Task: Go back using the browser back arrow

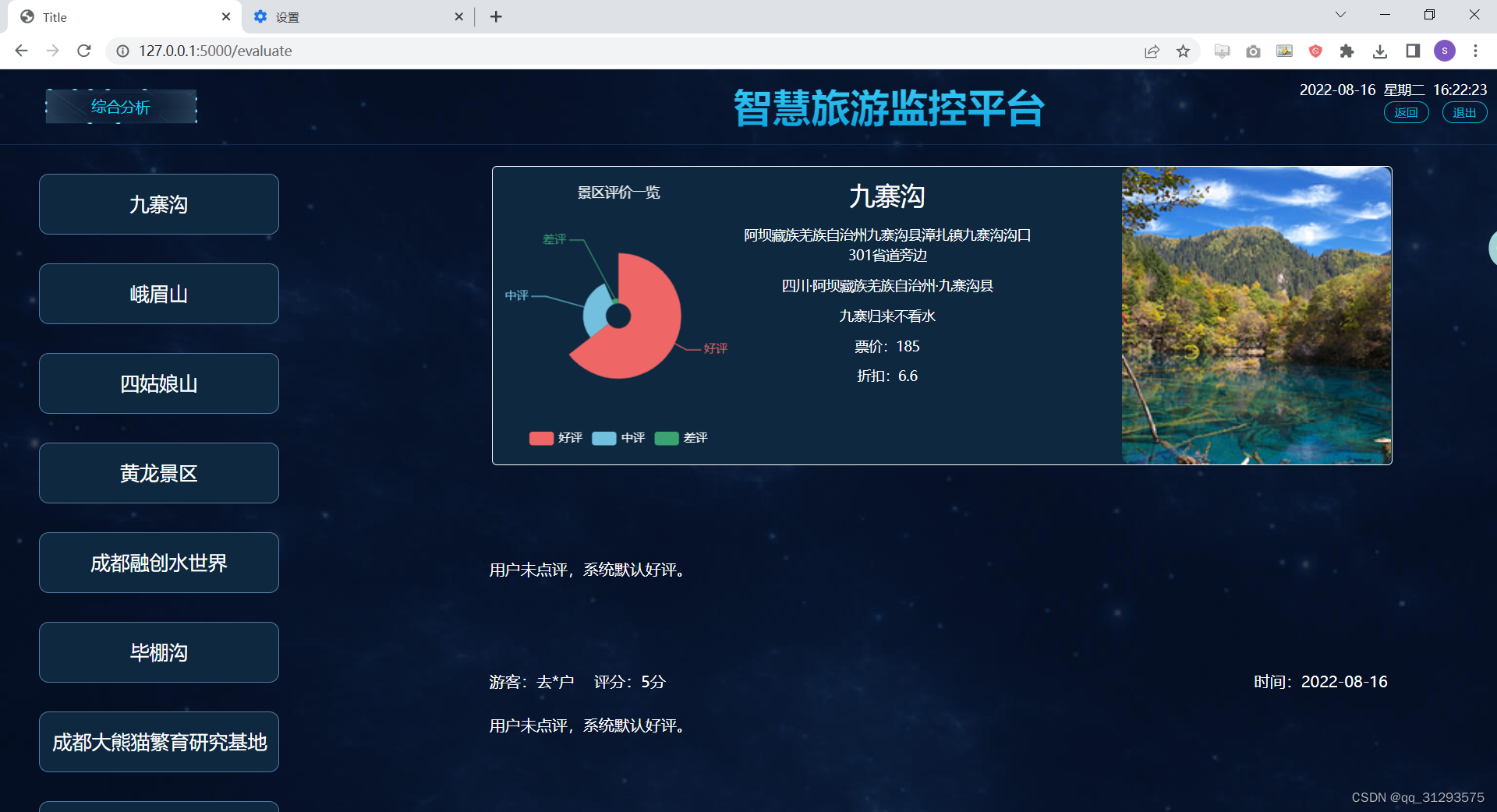Action: click(x=21, y=51)
